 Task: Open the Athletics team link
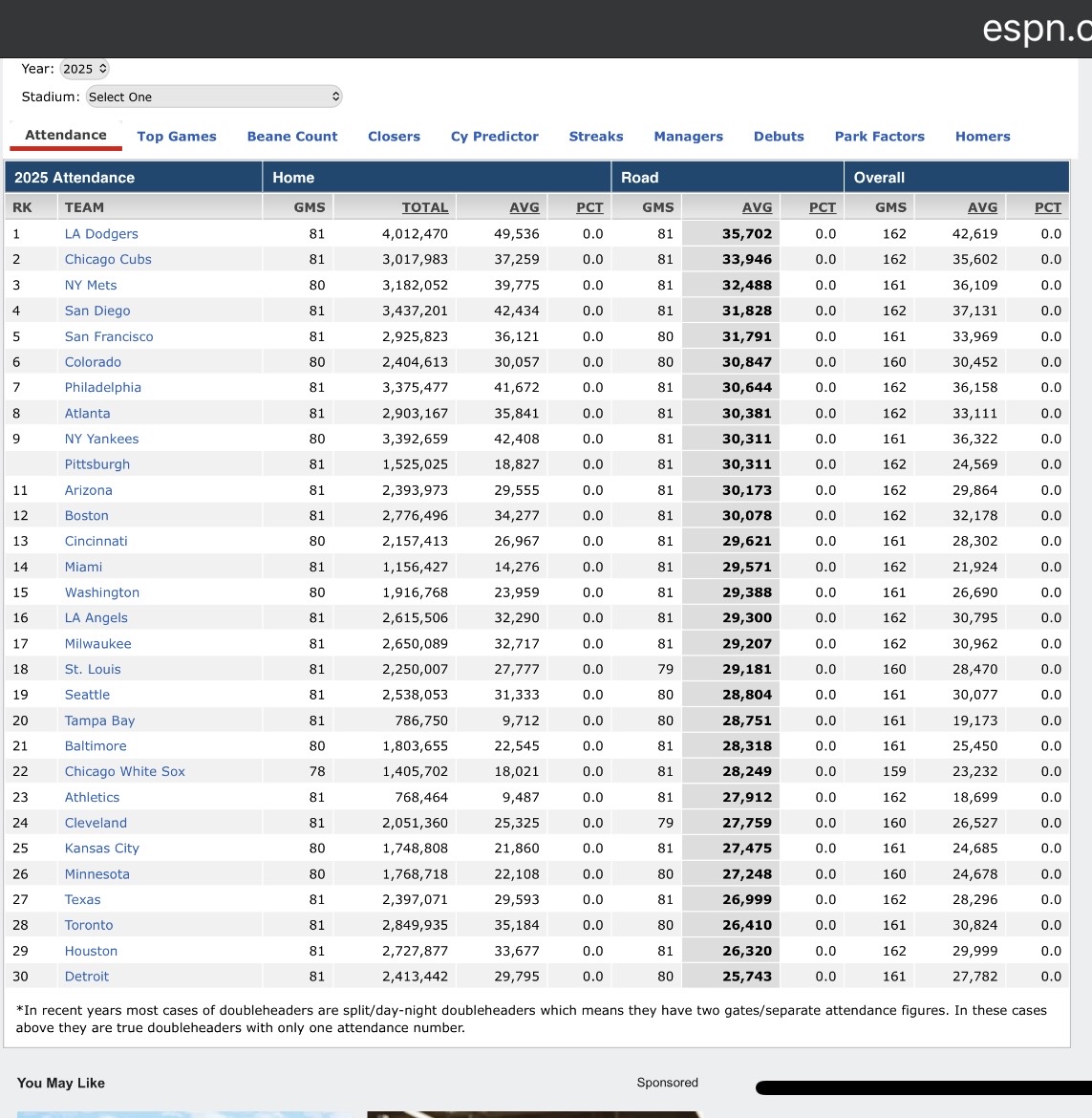(92, 798)
